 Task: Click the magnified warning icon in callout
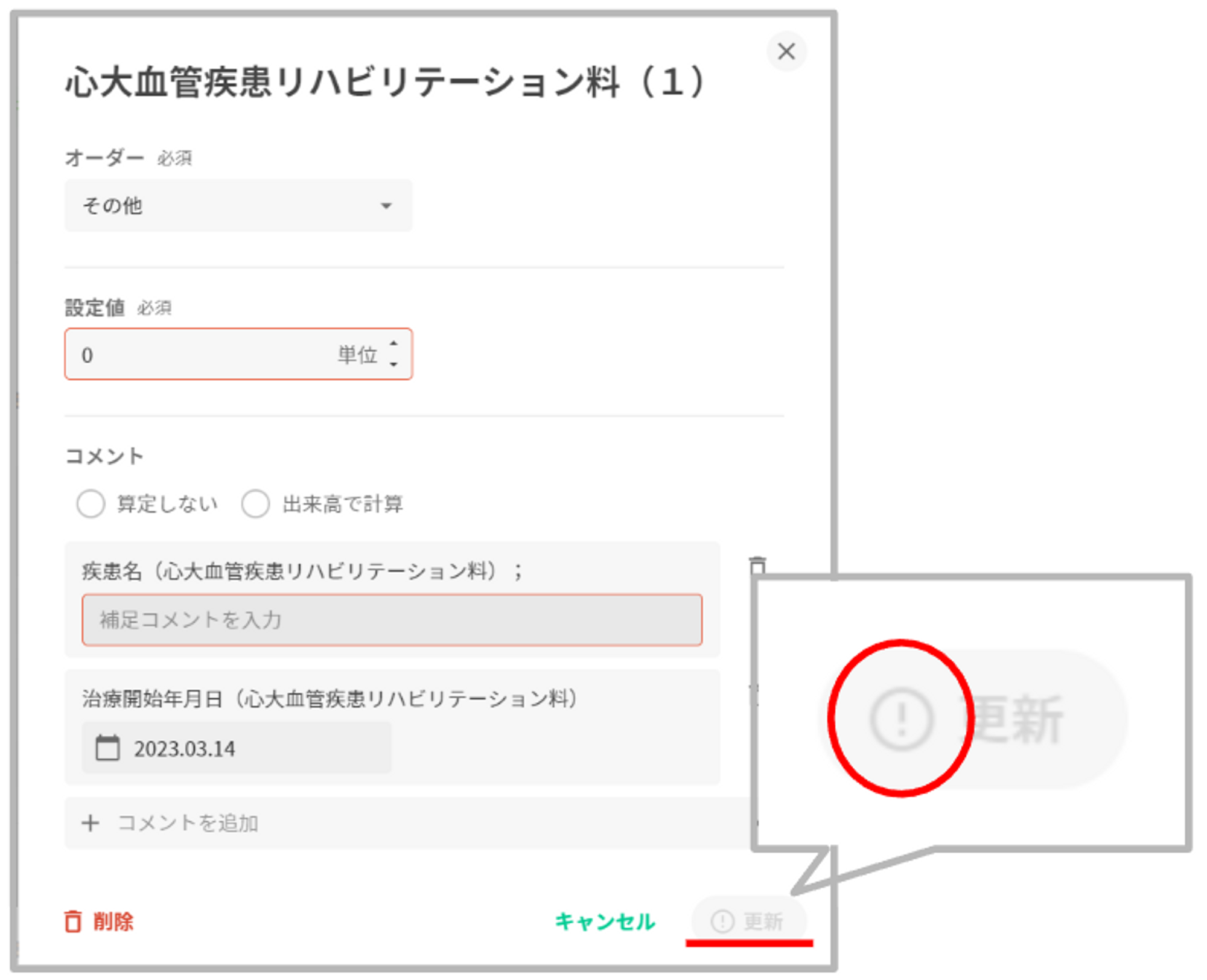[901, 719]
